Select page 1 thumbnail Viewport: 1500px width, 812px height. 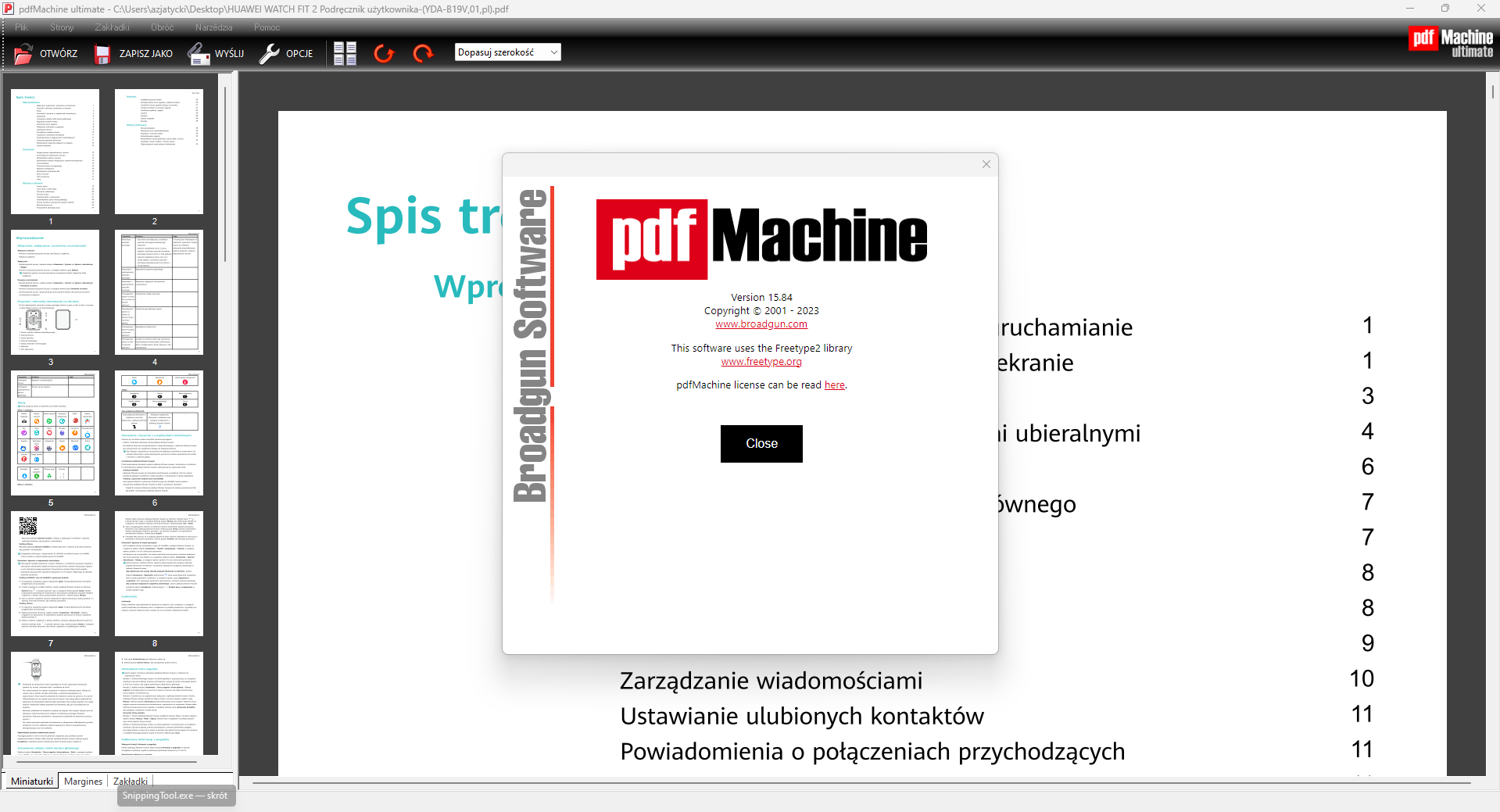[55, 152]
